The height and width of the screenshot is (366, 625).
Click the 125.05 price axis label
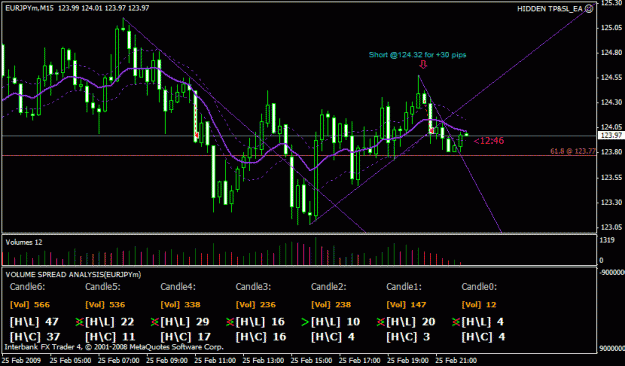pyautogui.click(x=612, y=28)
